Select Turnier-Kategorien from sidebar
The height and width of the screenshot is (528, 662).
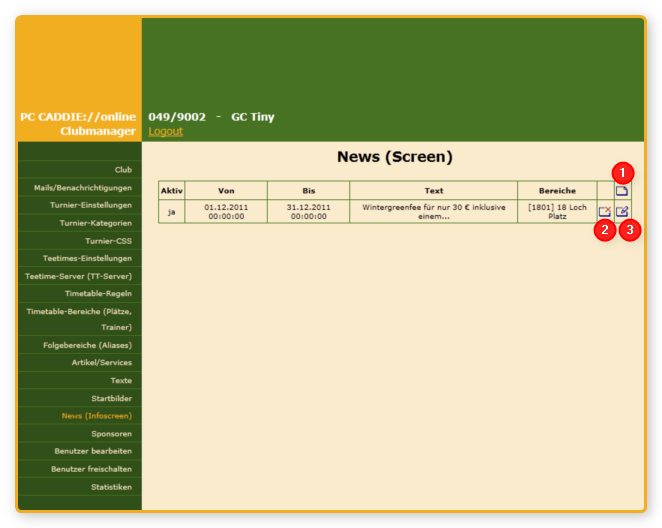click(95, 223)
